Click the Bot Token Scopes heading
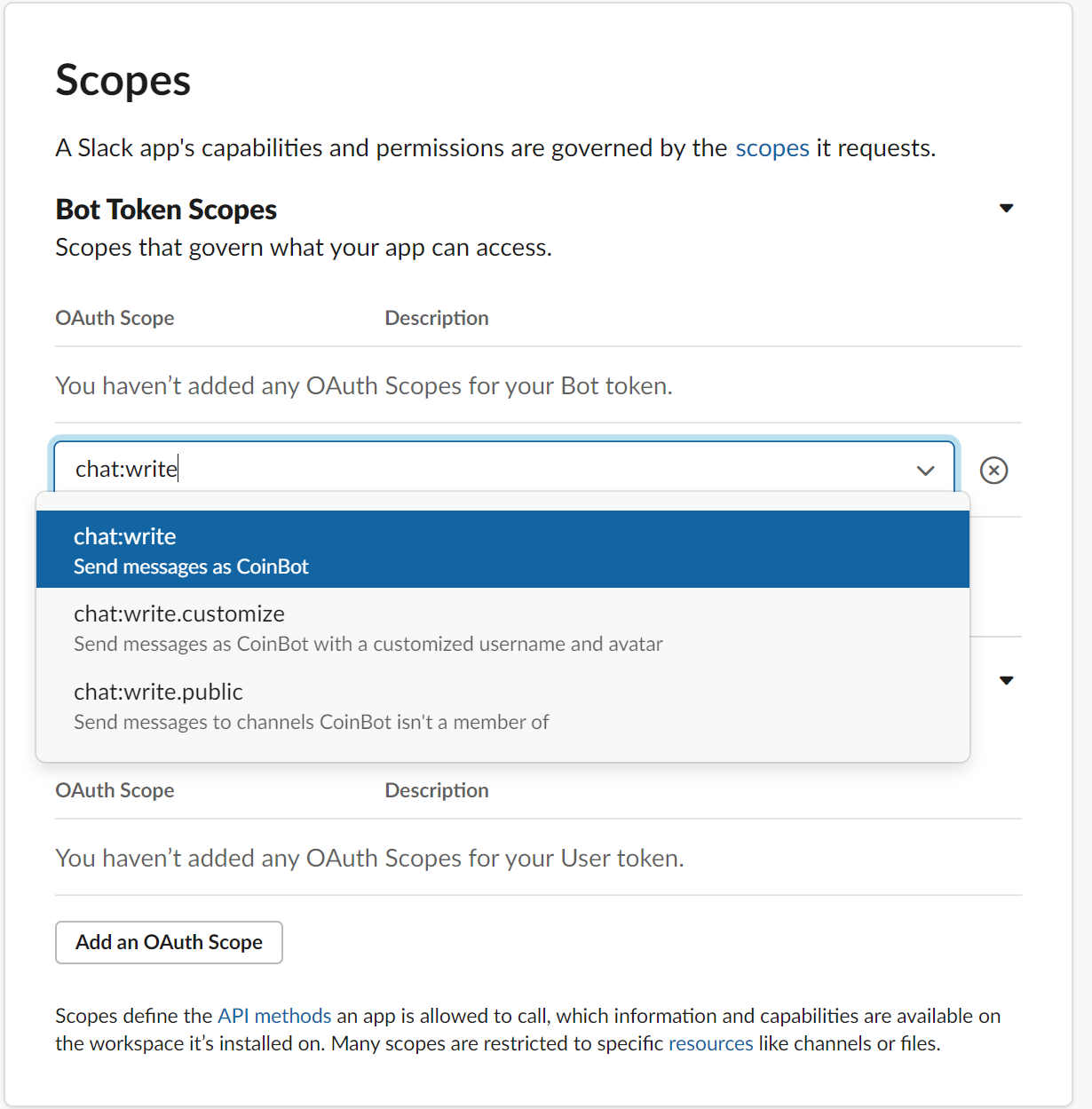 point(166,210)
